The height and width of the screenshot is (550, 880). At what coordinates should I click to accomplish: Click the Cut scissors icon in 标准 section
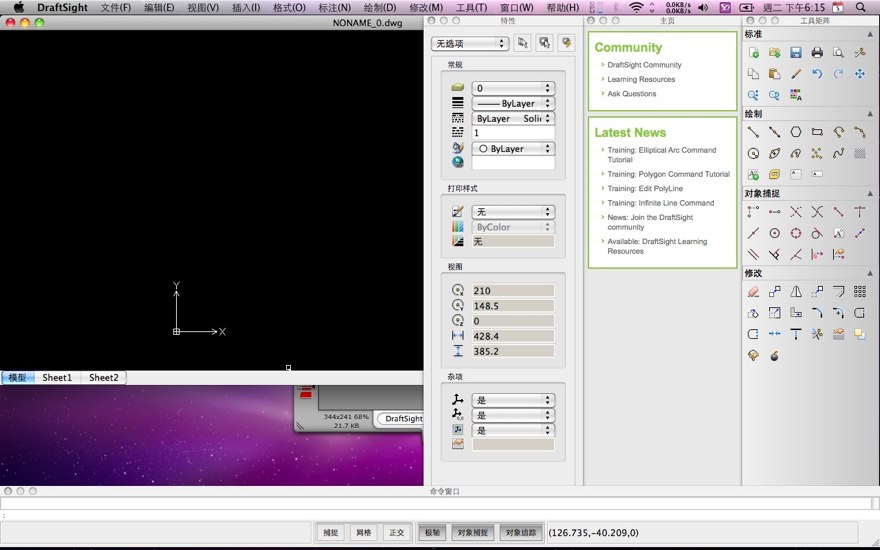pos(860,53)
